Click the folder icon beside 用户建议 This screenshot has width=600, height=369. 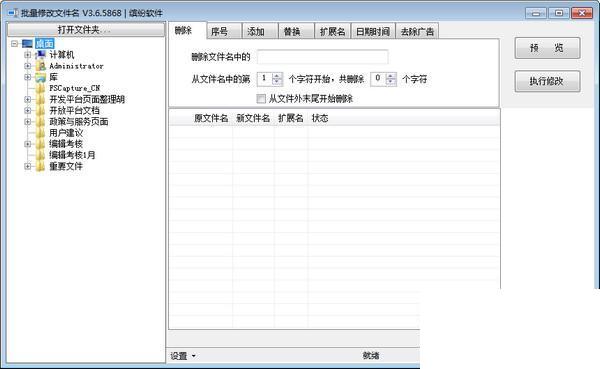tap(41, 133)
